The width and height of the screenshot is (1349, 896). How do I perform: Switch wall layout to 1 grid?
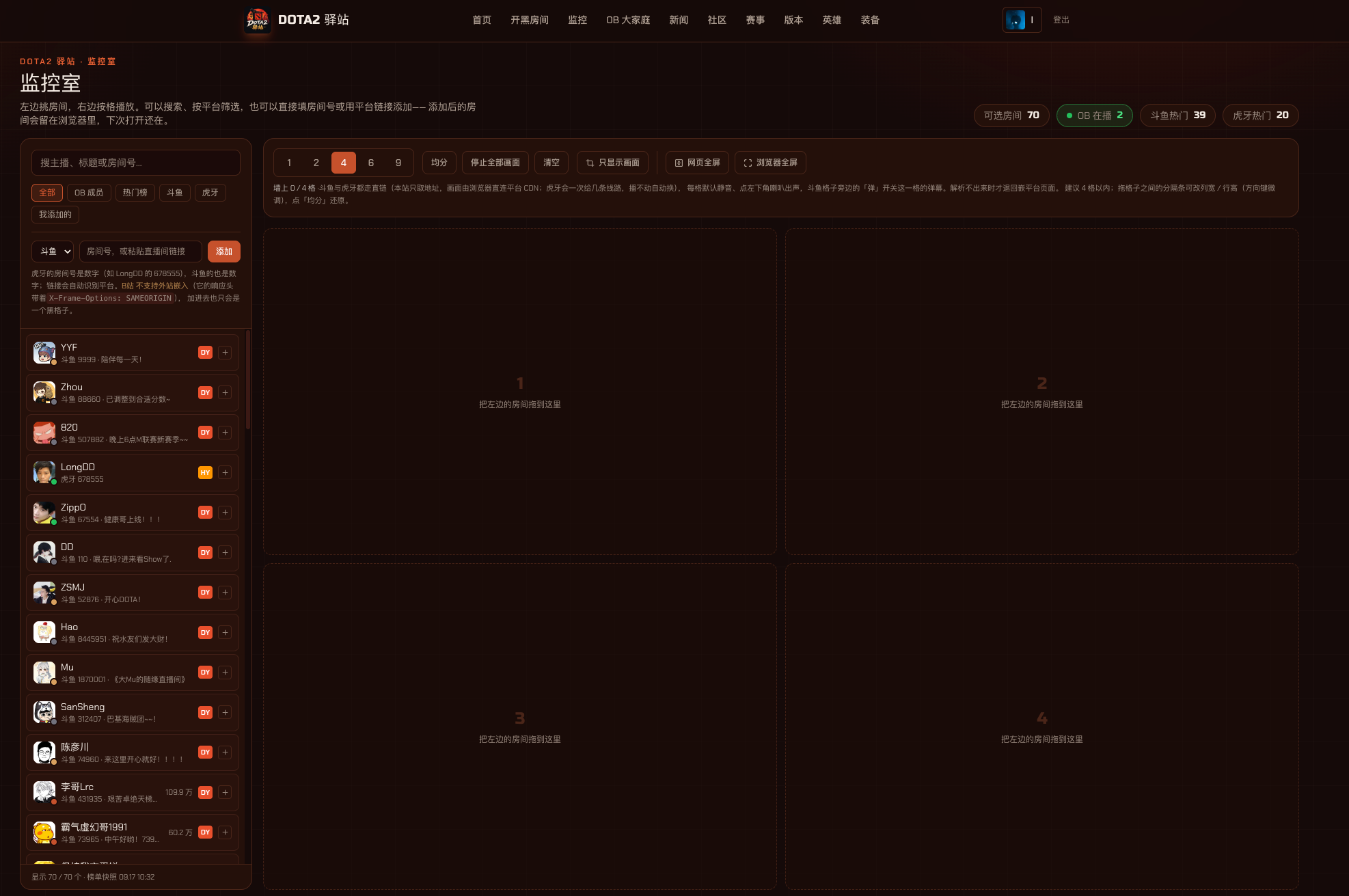[289, 163]
